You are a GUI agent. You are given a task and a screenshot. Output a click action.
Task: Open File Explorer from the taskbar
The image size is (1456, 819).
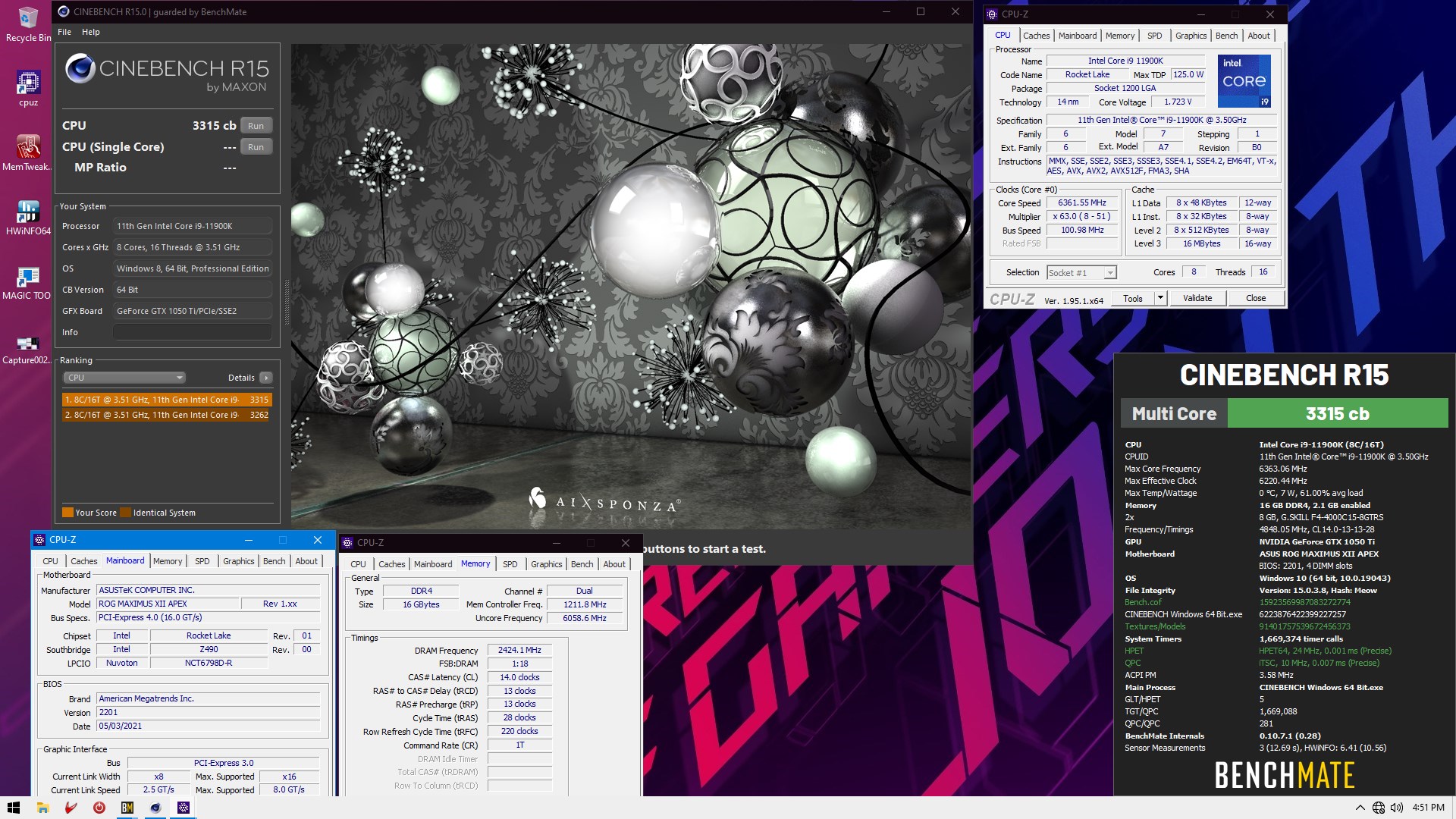[42, 808]
